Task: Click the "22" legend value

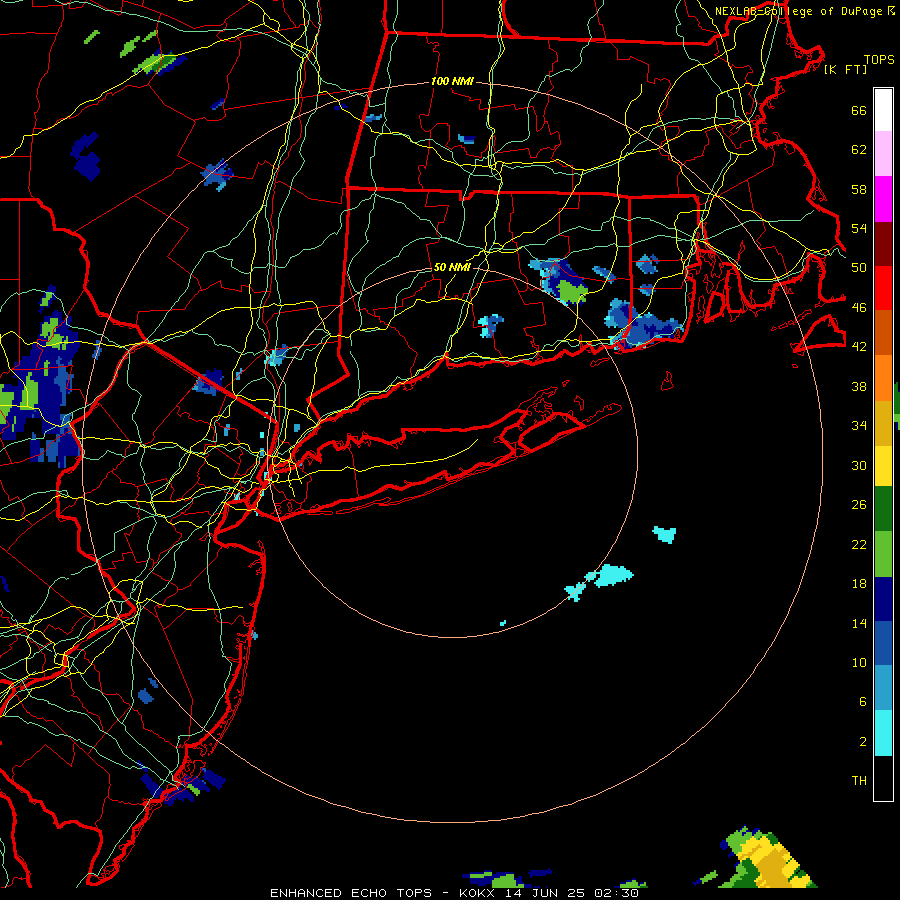Action: [x=859, y=544]
